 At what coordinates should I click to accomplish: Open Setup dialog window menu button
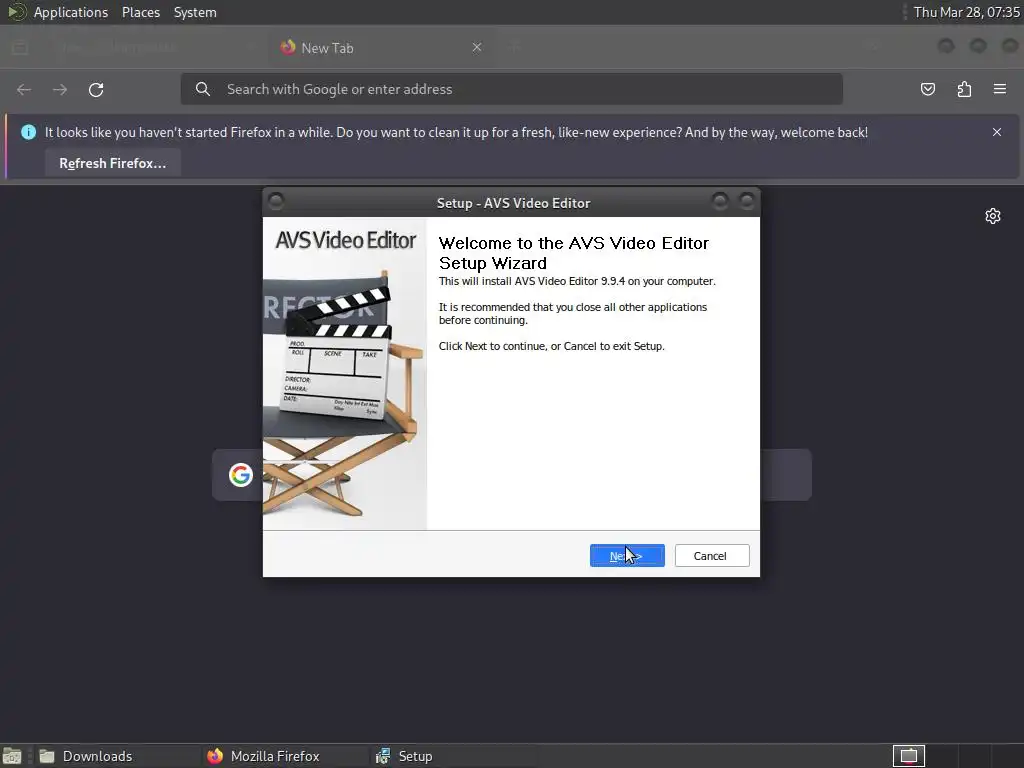(x=276, y=200)
